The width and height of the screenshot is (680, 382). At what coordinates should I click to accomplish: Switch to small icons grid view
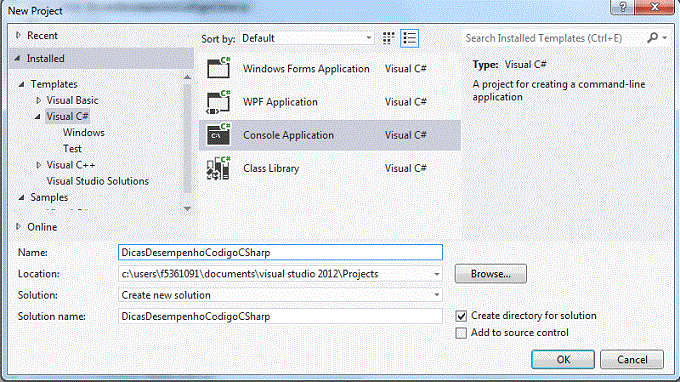[388, 38]
